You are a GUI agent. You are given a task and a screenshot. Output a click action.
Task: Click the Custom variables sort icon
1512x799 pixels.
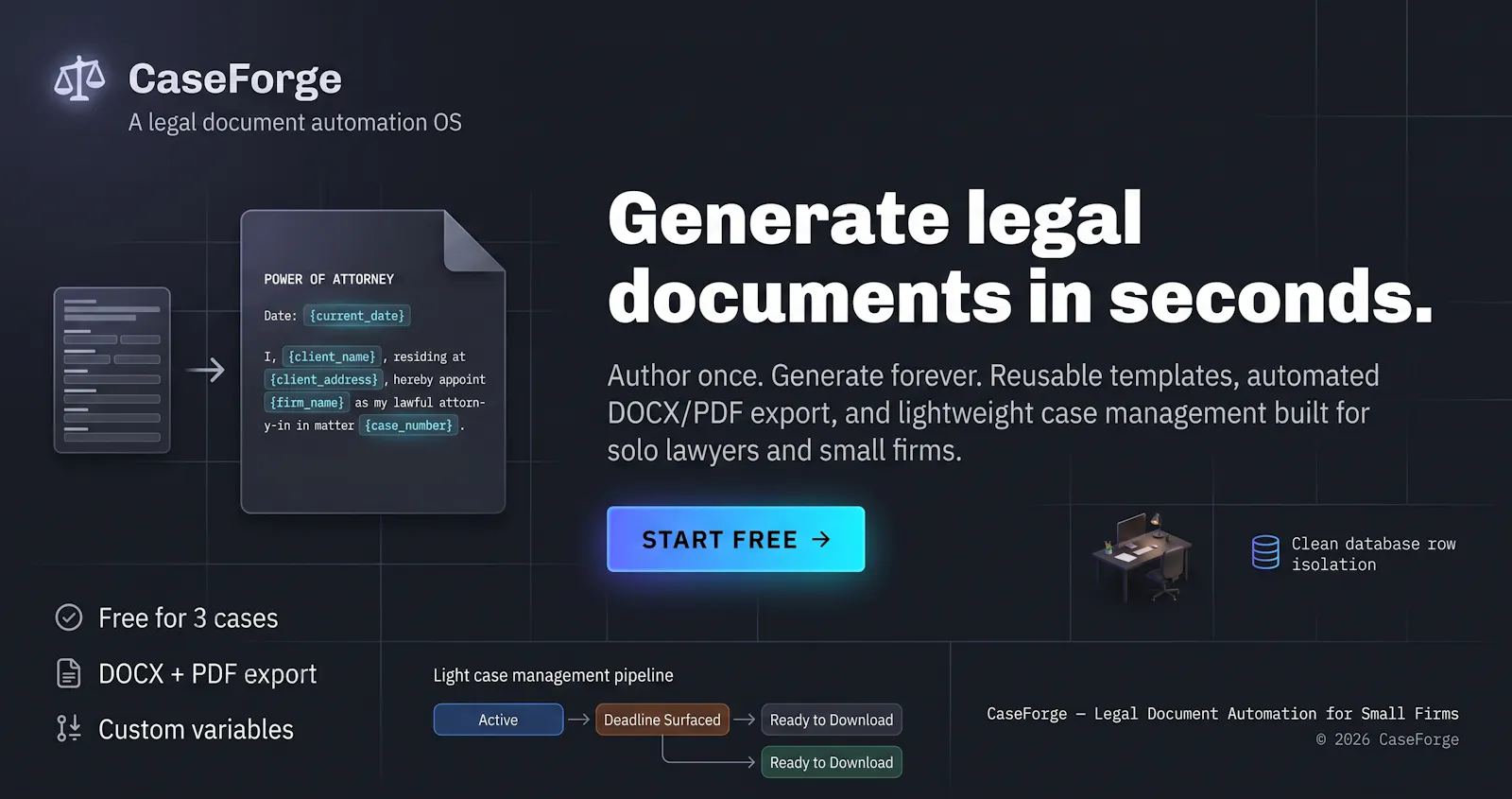coord(69,728)
